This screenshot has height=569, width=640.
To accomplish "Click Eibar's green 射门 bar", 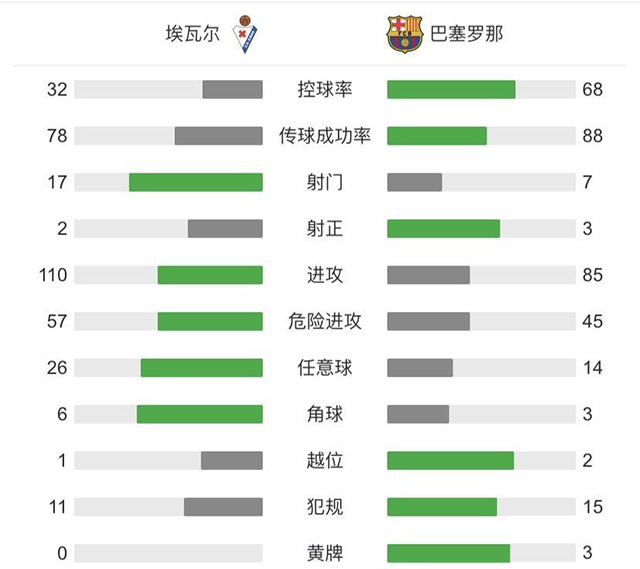I will (196, 182).
